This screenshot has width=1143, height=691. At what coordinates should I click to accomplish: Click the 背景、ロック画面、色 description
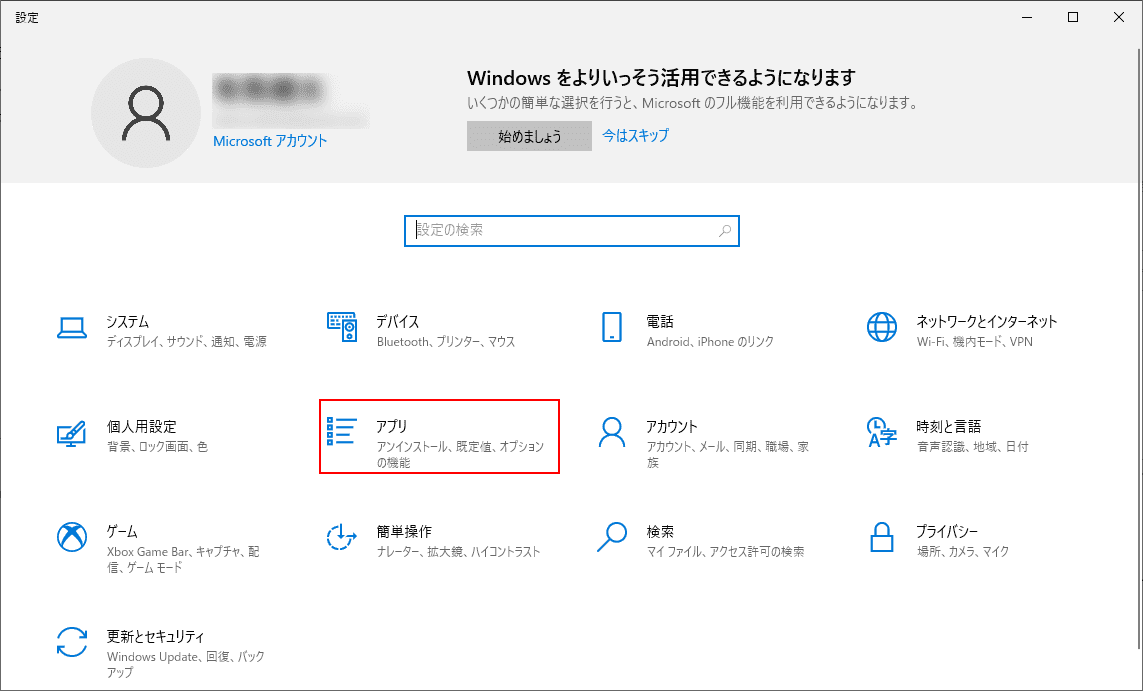point(157,447)
